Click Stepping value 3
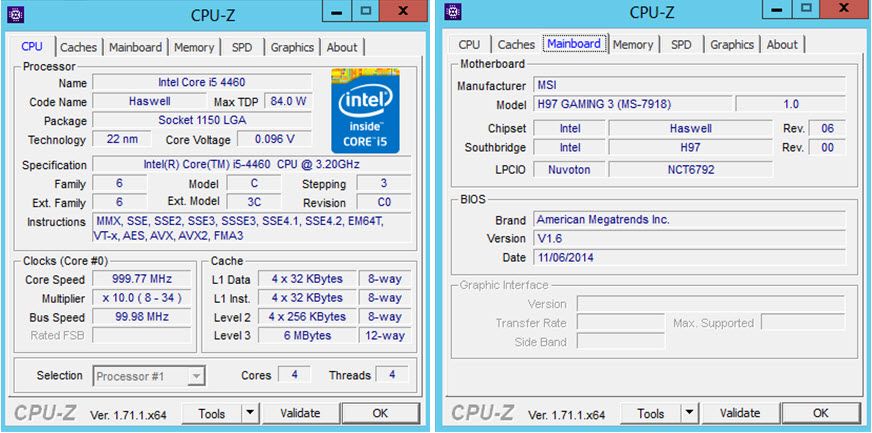This screenshot has width=872, height=433. click(384, 183)
